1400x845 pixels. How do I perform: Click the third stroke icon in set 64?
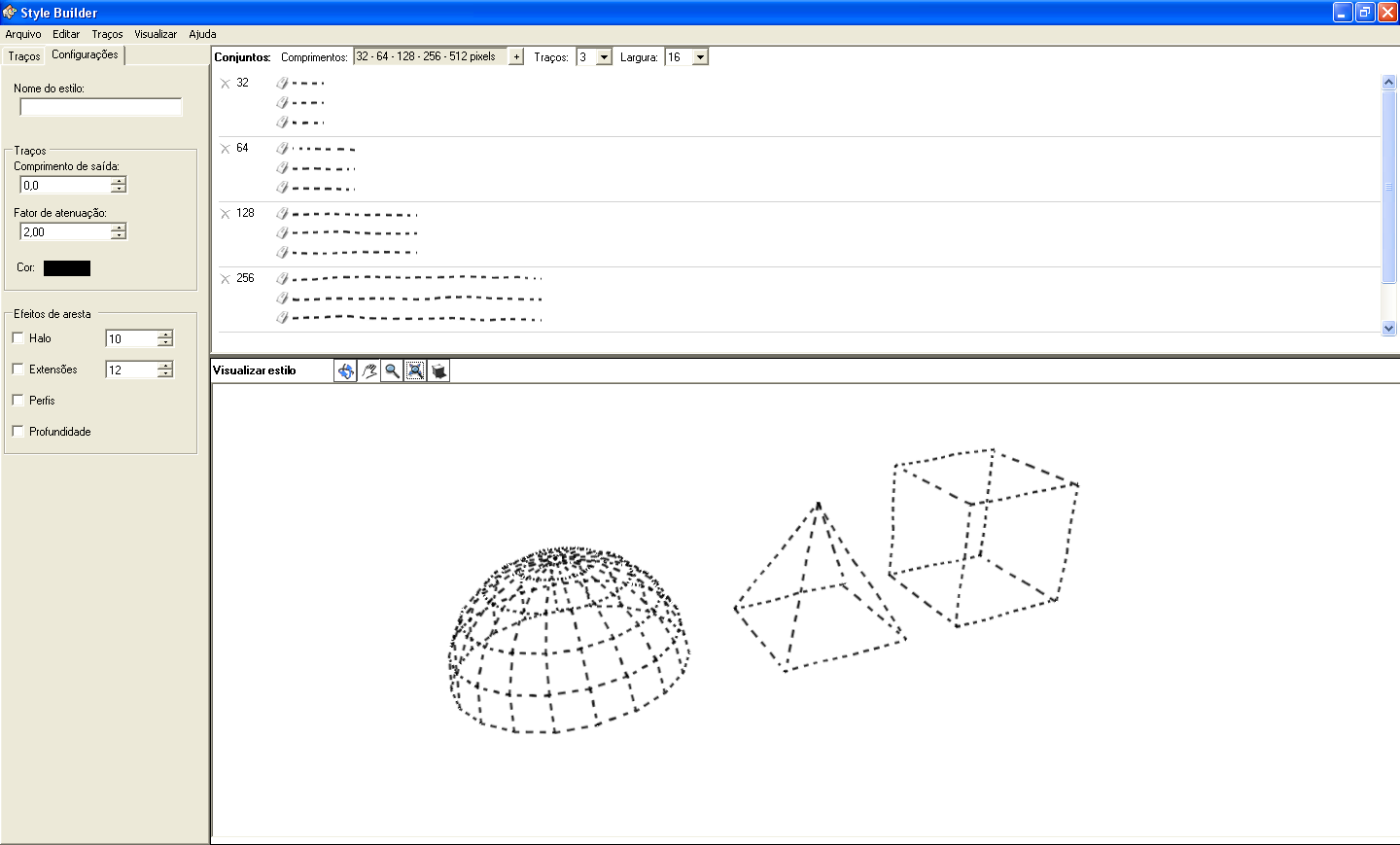282,187
